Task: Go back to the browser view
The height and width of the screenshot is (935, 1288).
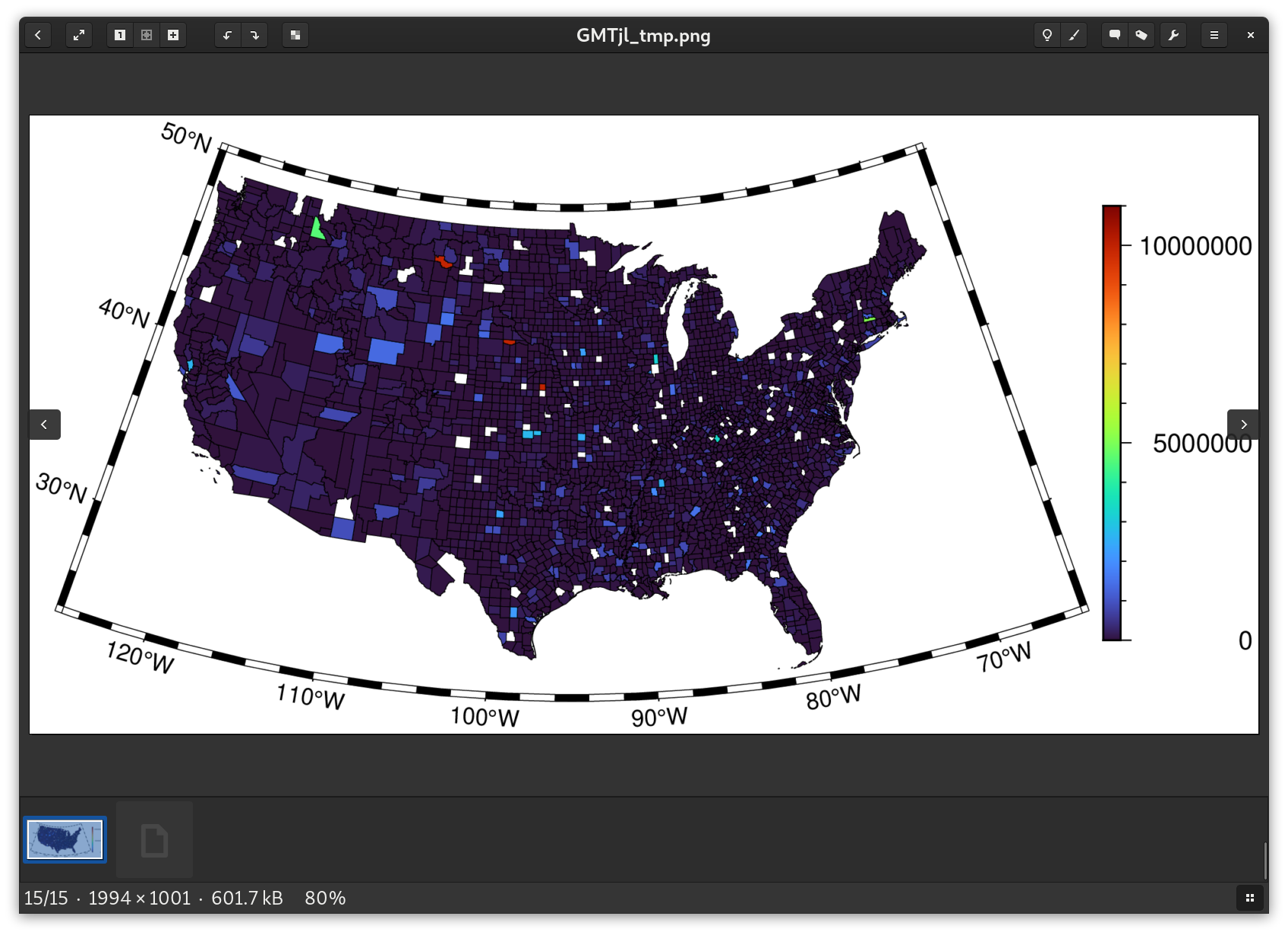Action: pos(38,35)
